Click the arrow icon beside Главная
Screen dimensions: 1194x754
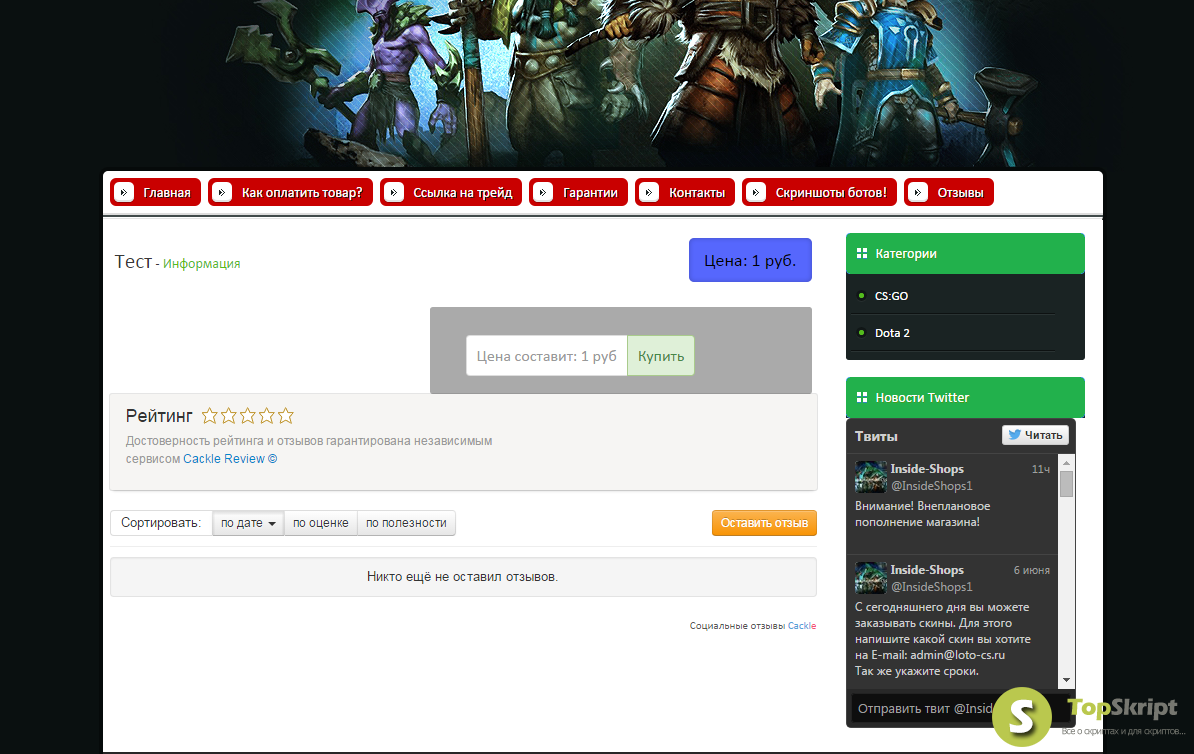click(x=124, y=193)
